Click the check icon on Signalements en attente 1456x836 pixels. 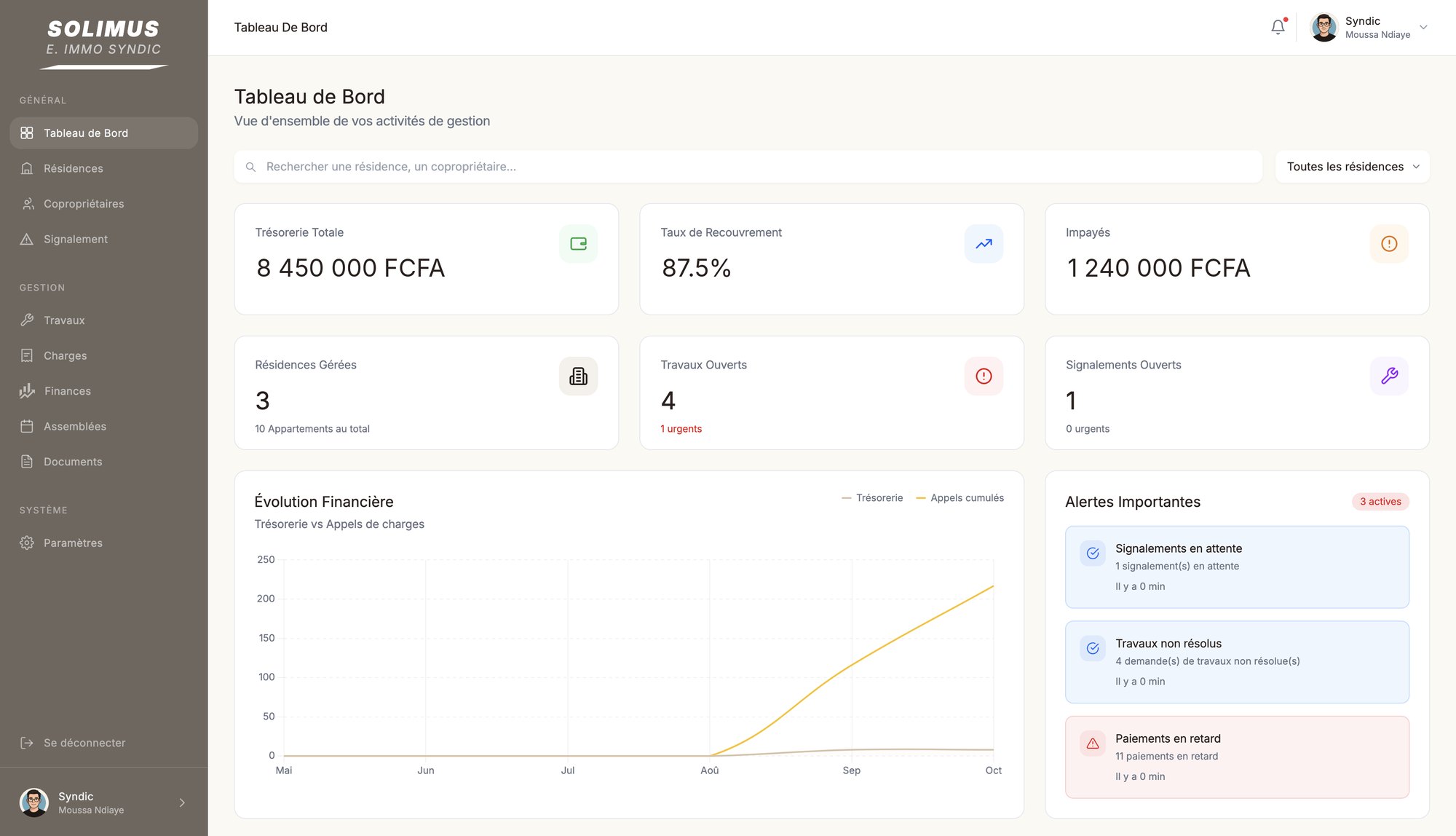tap(1093, 553)
